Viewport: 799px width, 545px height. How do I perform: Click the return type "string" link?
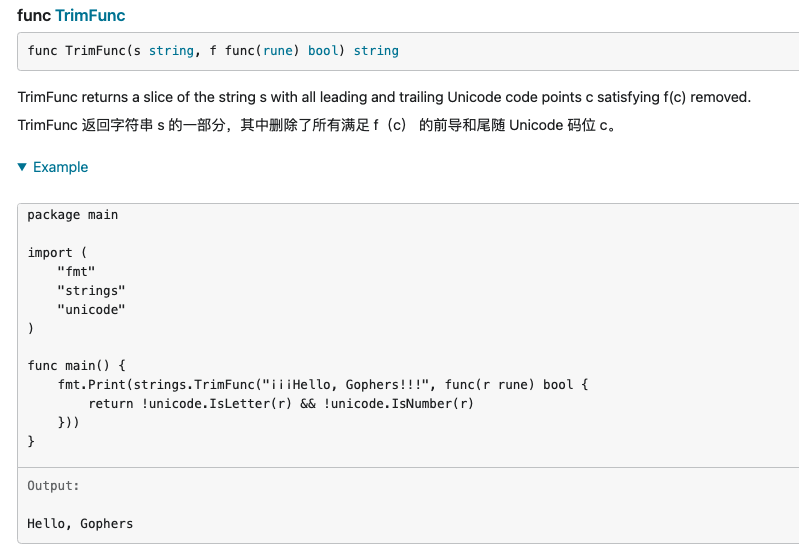click(376, 50)
